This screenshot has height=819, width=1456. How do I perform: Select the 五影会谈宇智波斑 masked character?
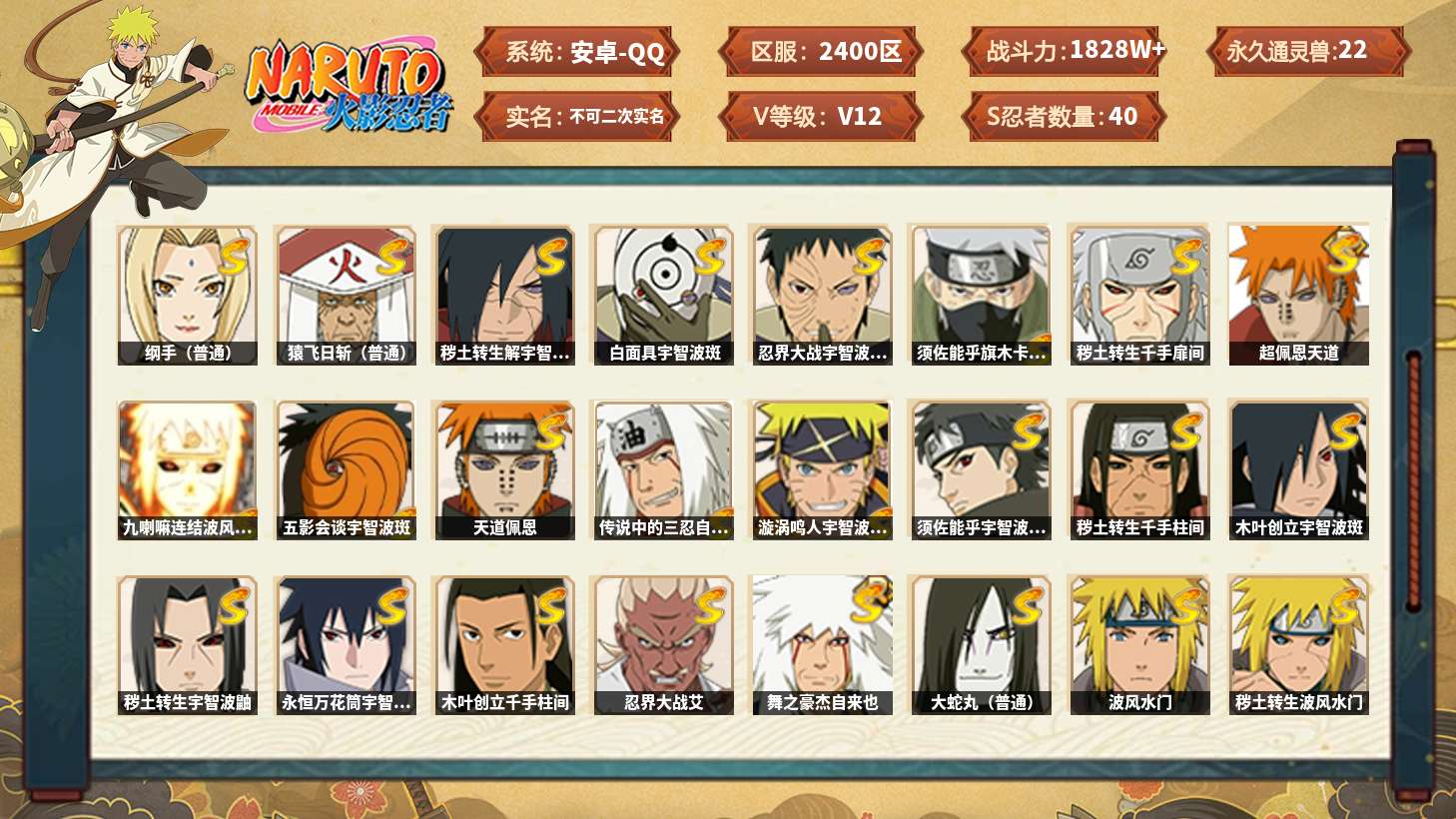coord(346,470)
